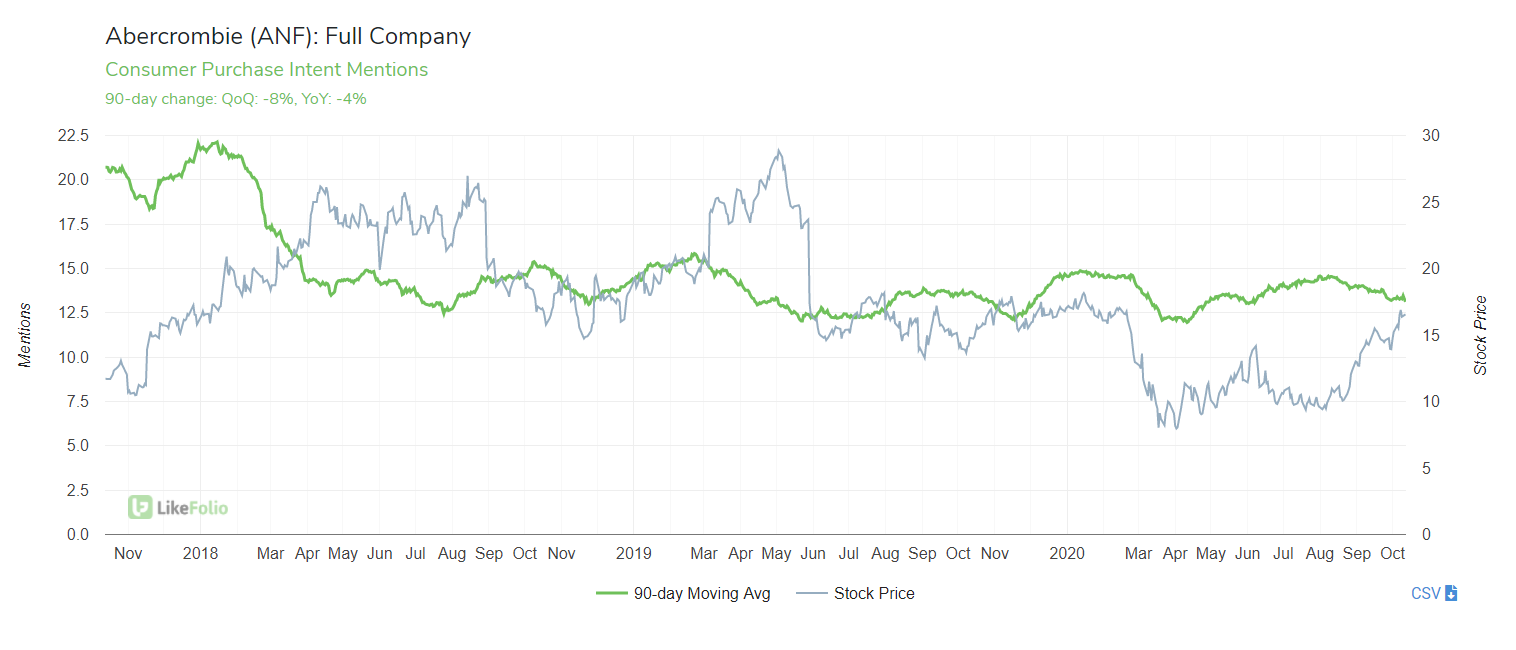
Task: Toggle the 90-day Moving Avg legend label
Action: tap(701, 593)
